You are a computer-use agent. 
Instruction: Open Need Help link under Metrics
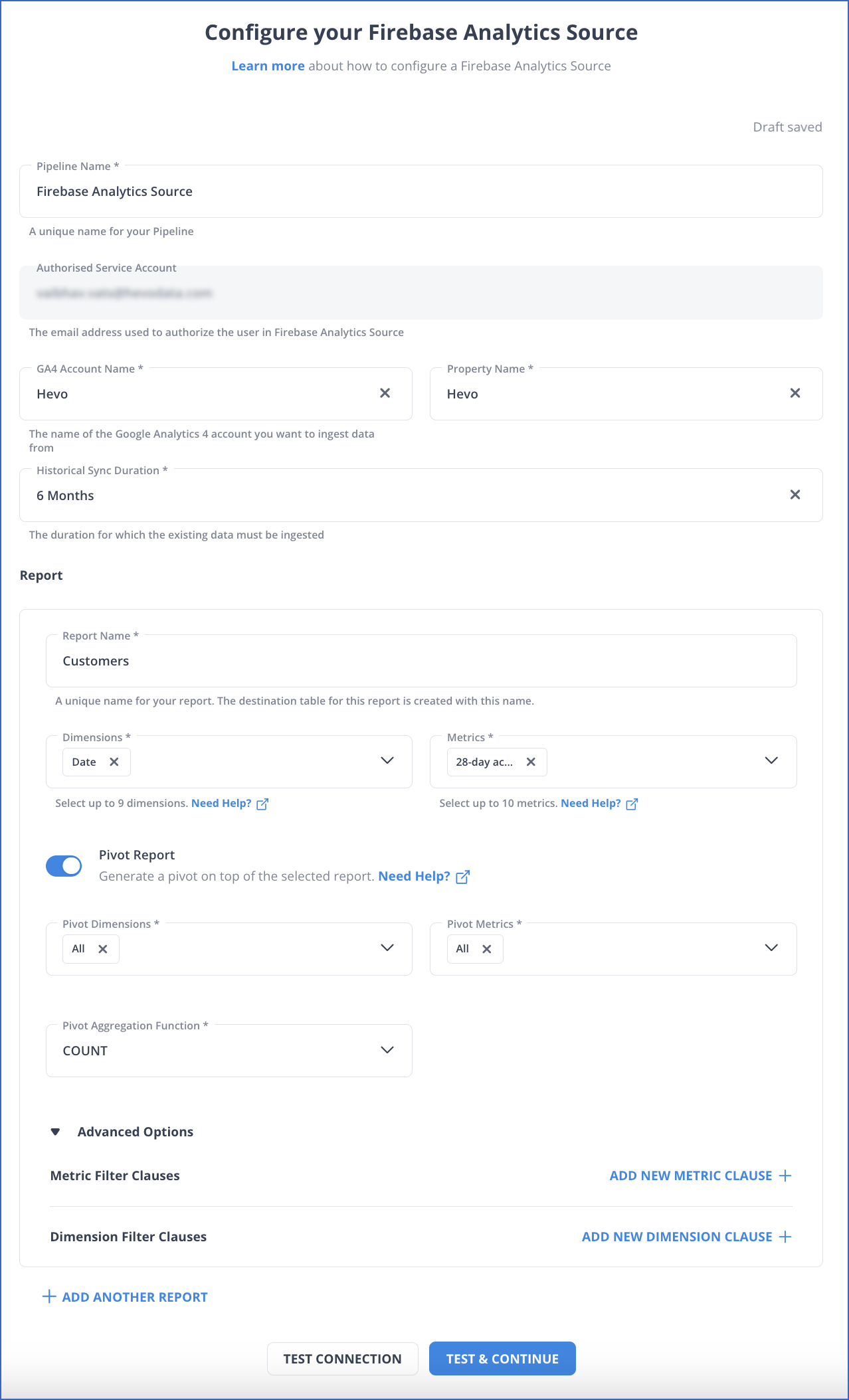(x=591, y=803)
